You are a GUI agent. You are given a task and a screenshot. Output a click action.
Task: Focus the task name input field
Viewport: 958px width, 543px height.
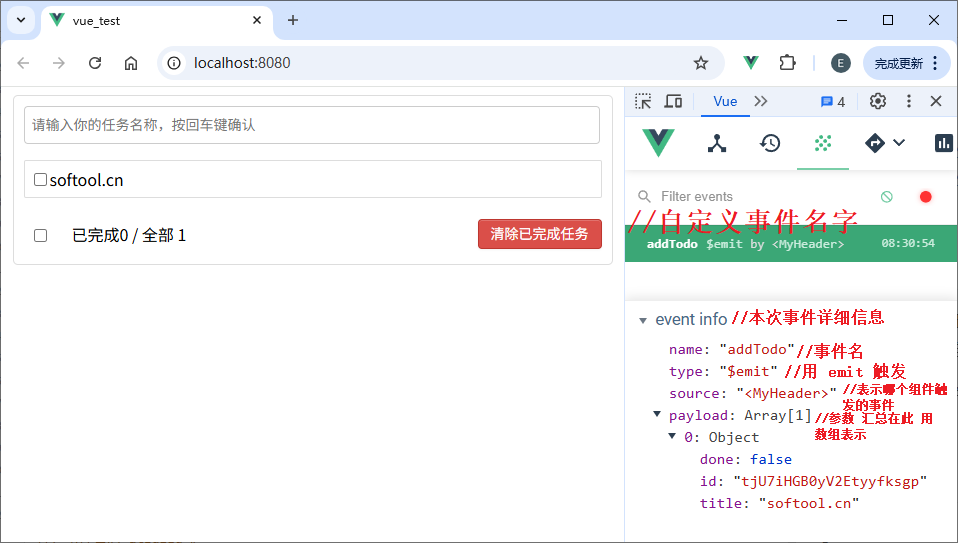311,125
